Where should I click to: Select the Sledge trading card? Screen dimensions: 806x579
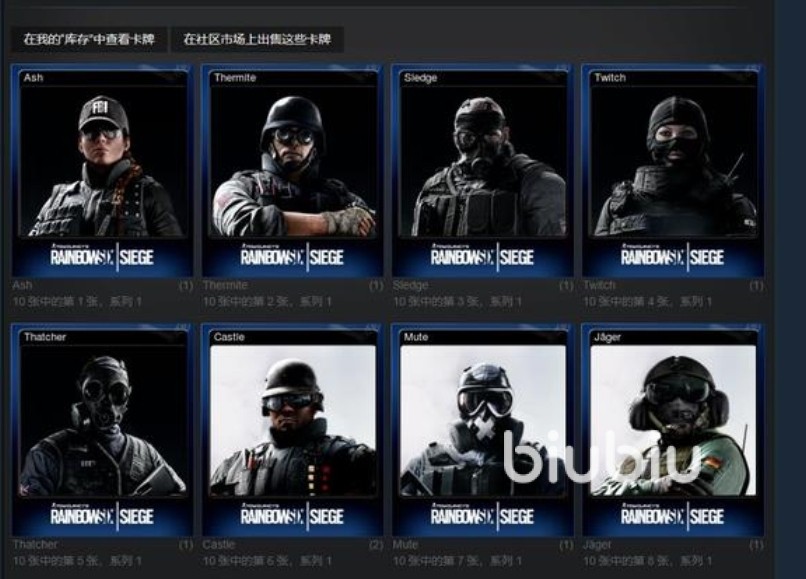[x=482, y=171]
